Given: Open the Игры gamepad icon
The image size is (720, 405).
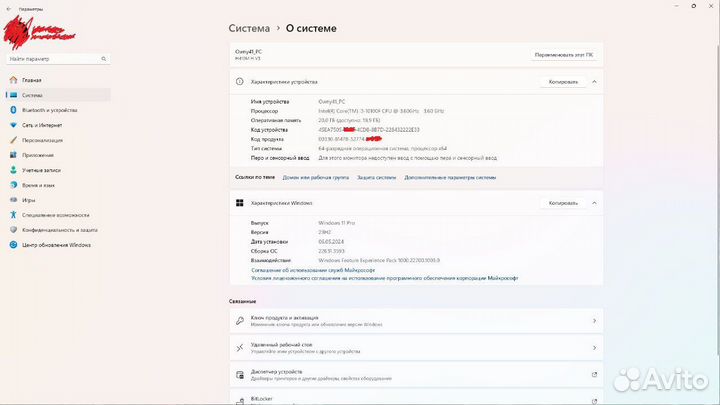Looking at the screenshot, I should pyautogui.click(x=13, y=200).
